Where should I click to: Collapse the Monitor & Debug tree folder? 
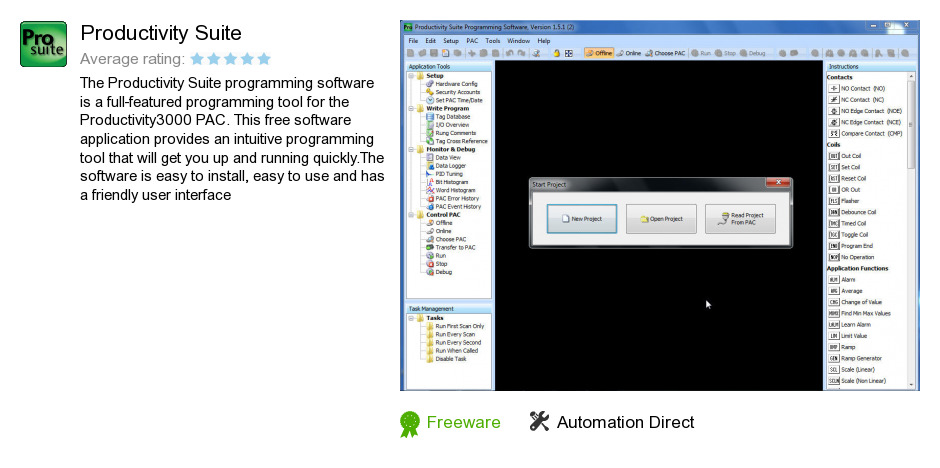pyautogui.click(x=411, y=149)
